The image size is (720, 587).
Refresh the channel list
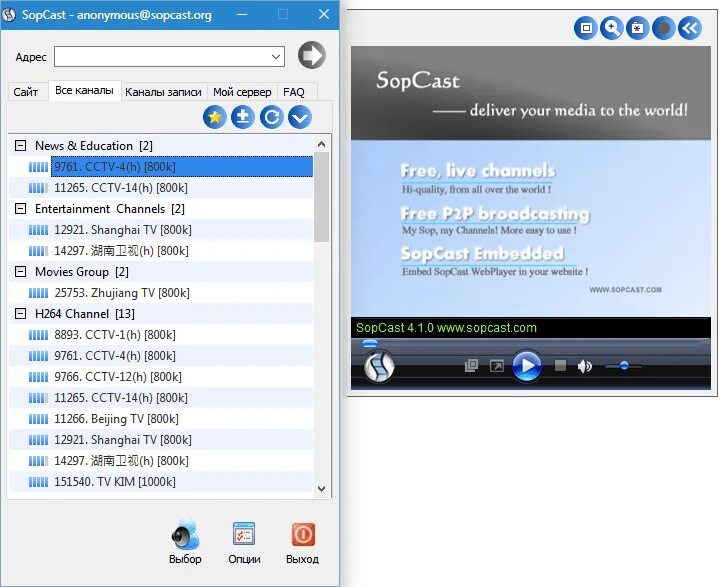271,117
